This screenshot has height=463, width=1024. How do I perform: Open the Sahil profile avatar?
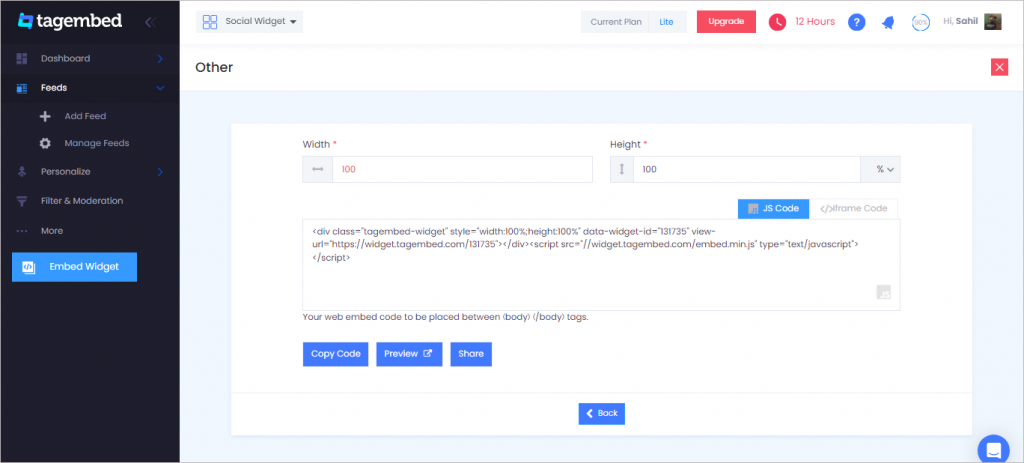[x=993, y=22]
